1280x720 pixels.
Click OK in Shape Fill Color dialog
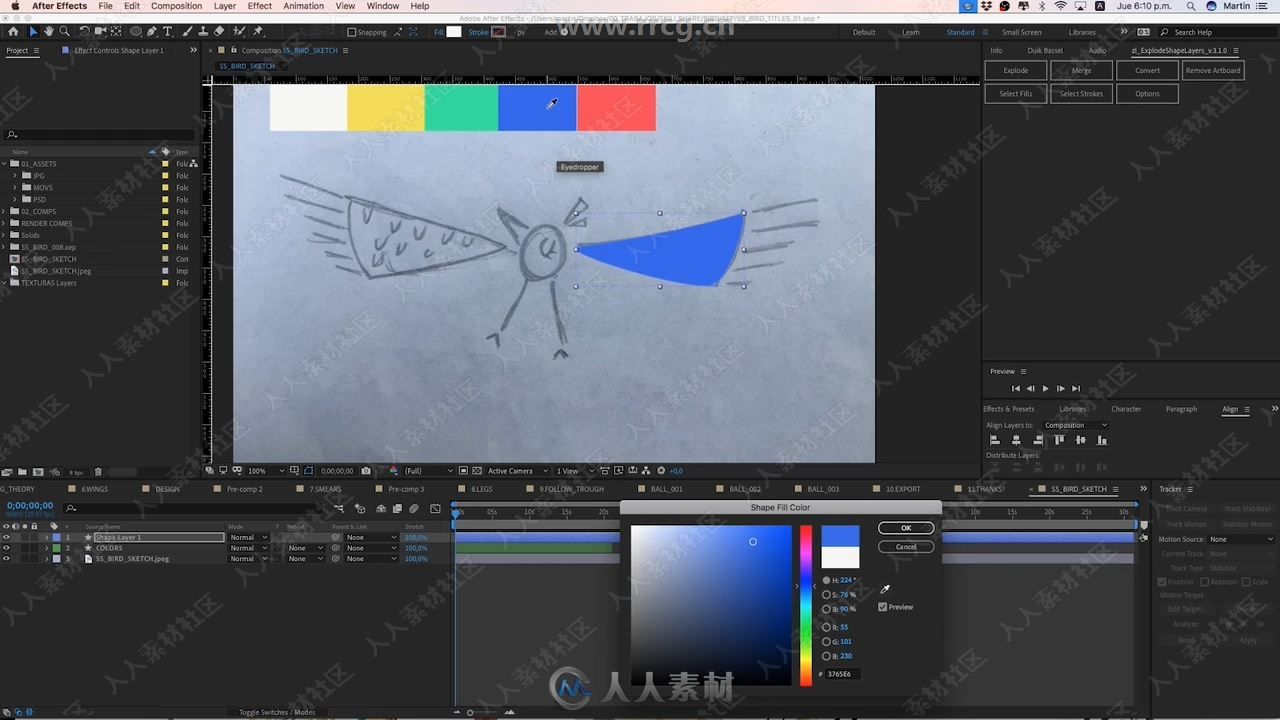click(x=906, y=528)
